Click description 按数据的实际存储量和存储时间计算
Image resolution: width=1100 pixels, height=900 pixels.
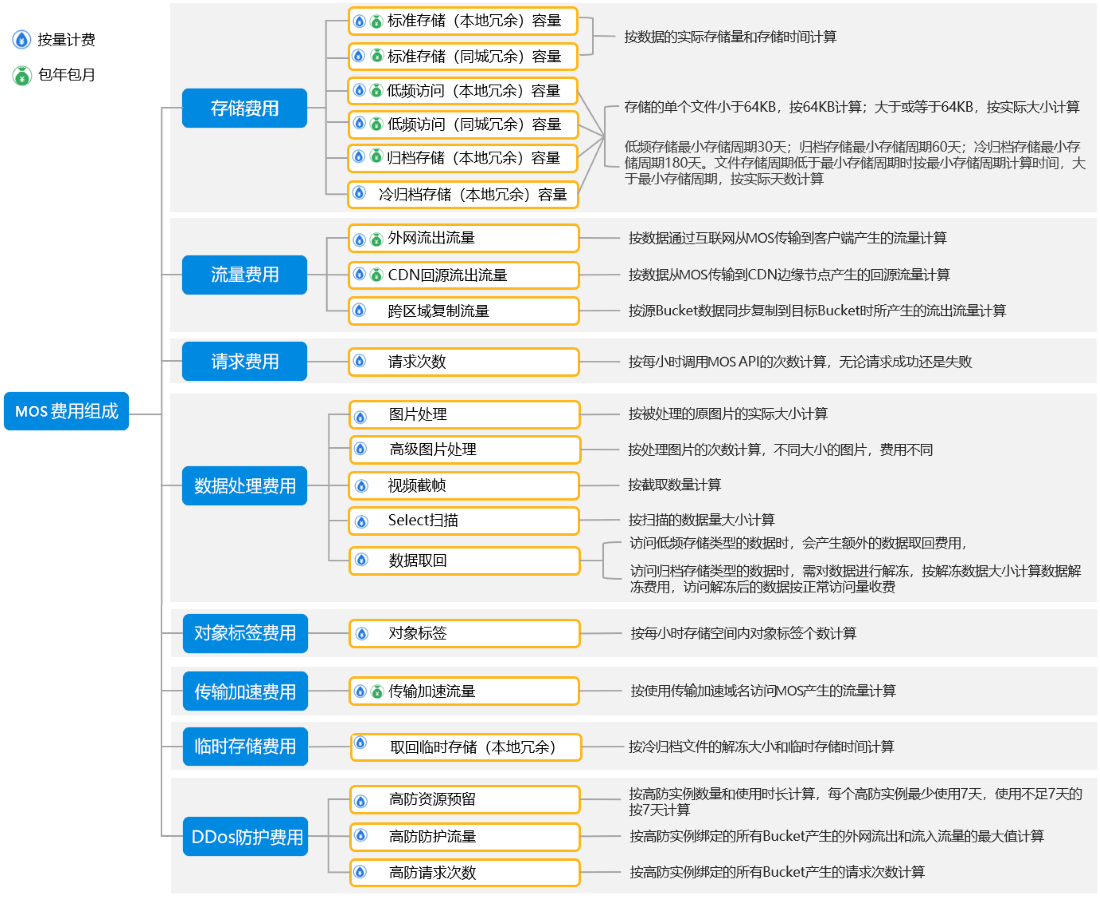[730, 36]
